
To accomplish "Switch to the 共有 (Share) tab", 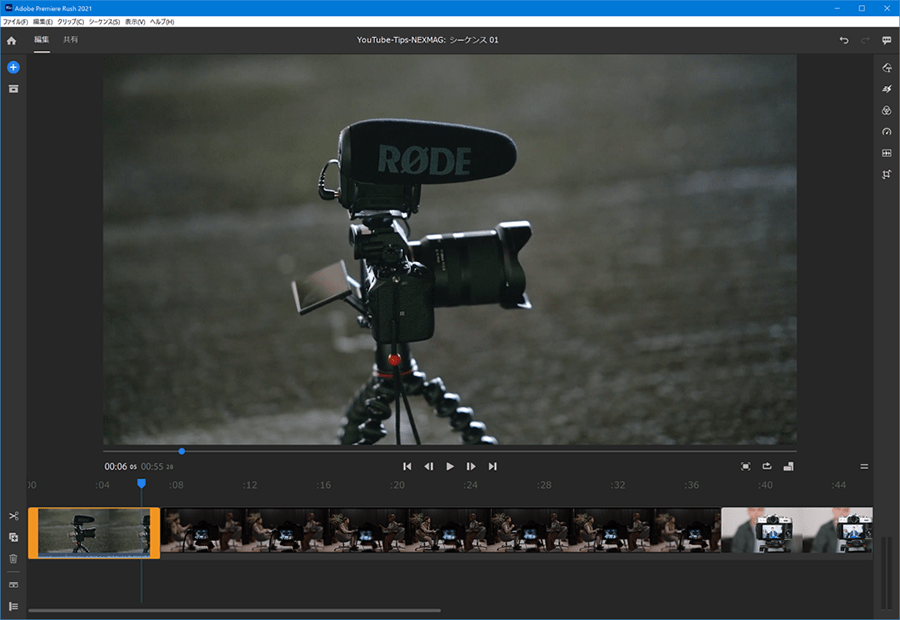I will (x=71, y=40).
